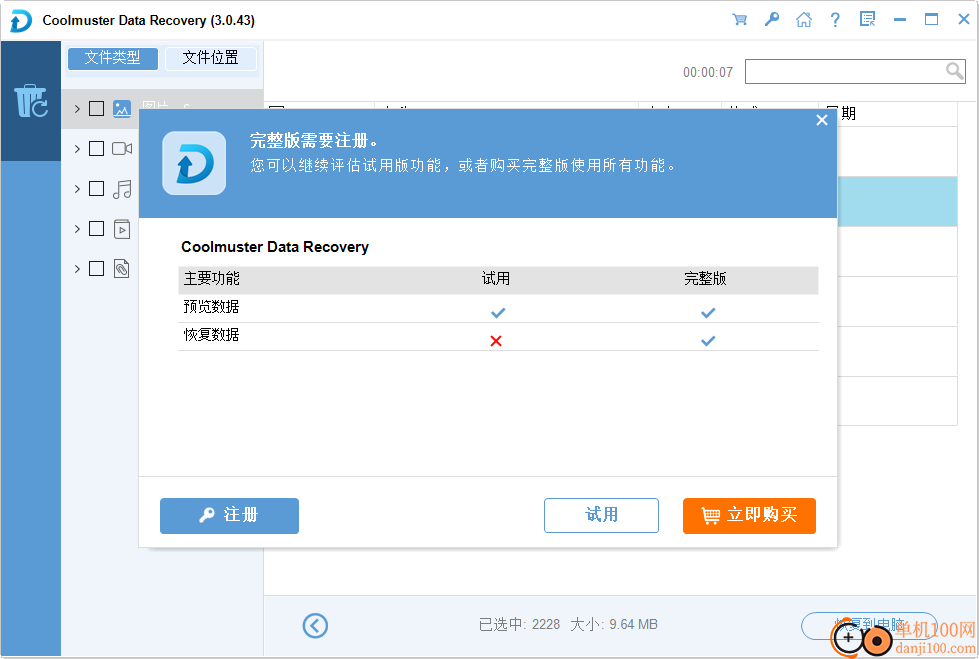The width and height of the screenshot is (979, 659).
Task: Open the feedback icon in title bar
Action: (x=867, y=19)
